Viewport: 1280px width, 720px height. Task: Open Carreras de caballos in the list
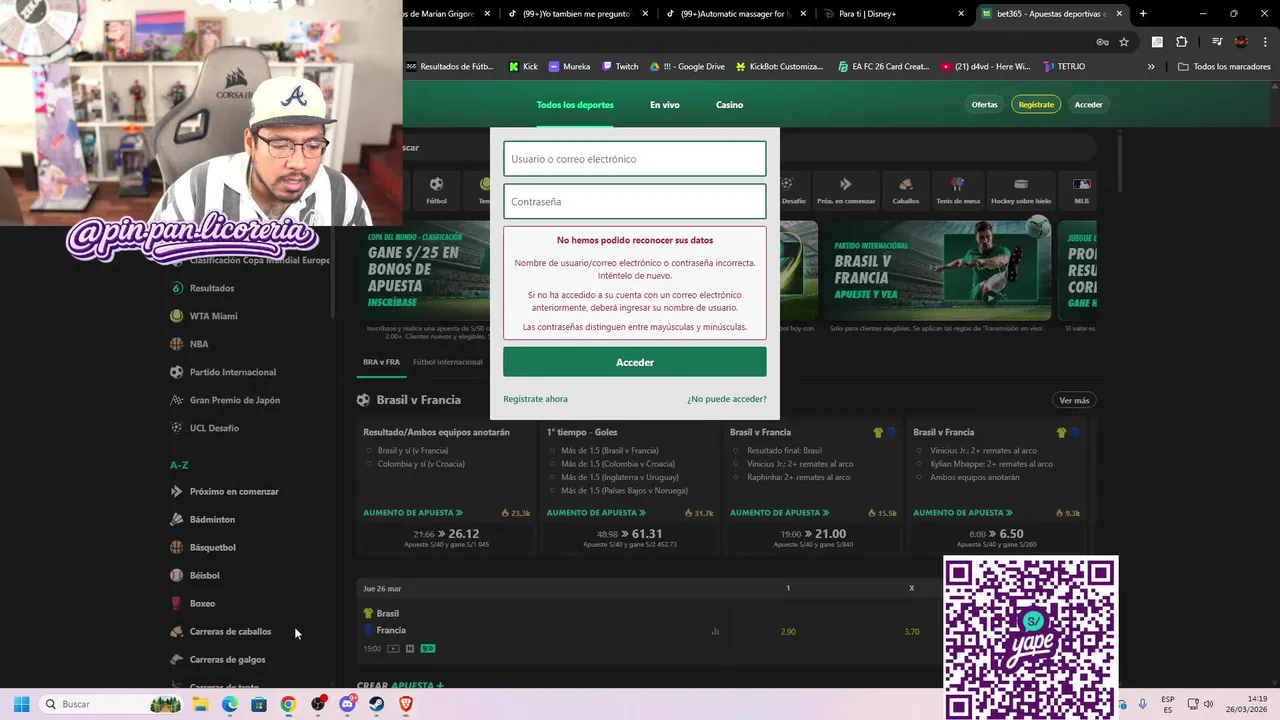click(230, 632)
